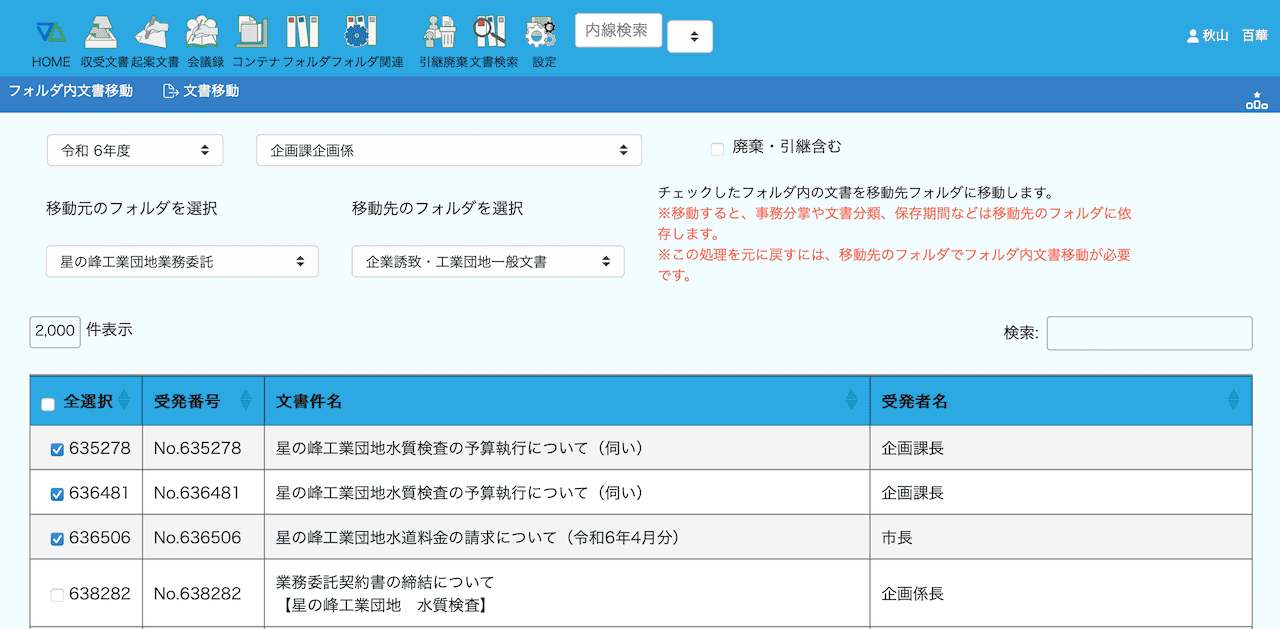The width and height of the screenshot is (1280, 629).
Task: Open the 企画課企画係 department dropdown
Action: click(x=449, y=150)
